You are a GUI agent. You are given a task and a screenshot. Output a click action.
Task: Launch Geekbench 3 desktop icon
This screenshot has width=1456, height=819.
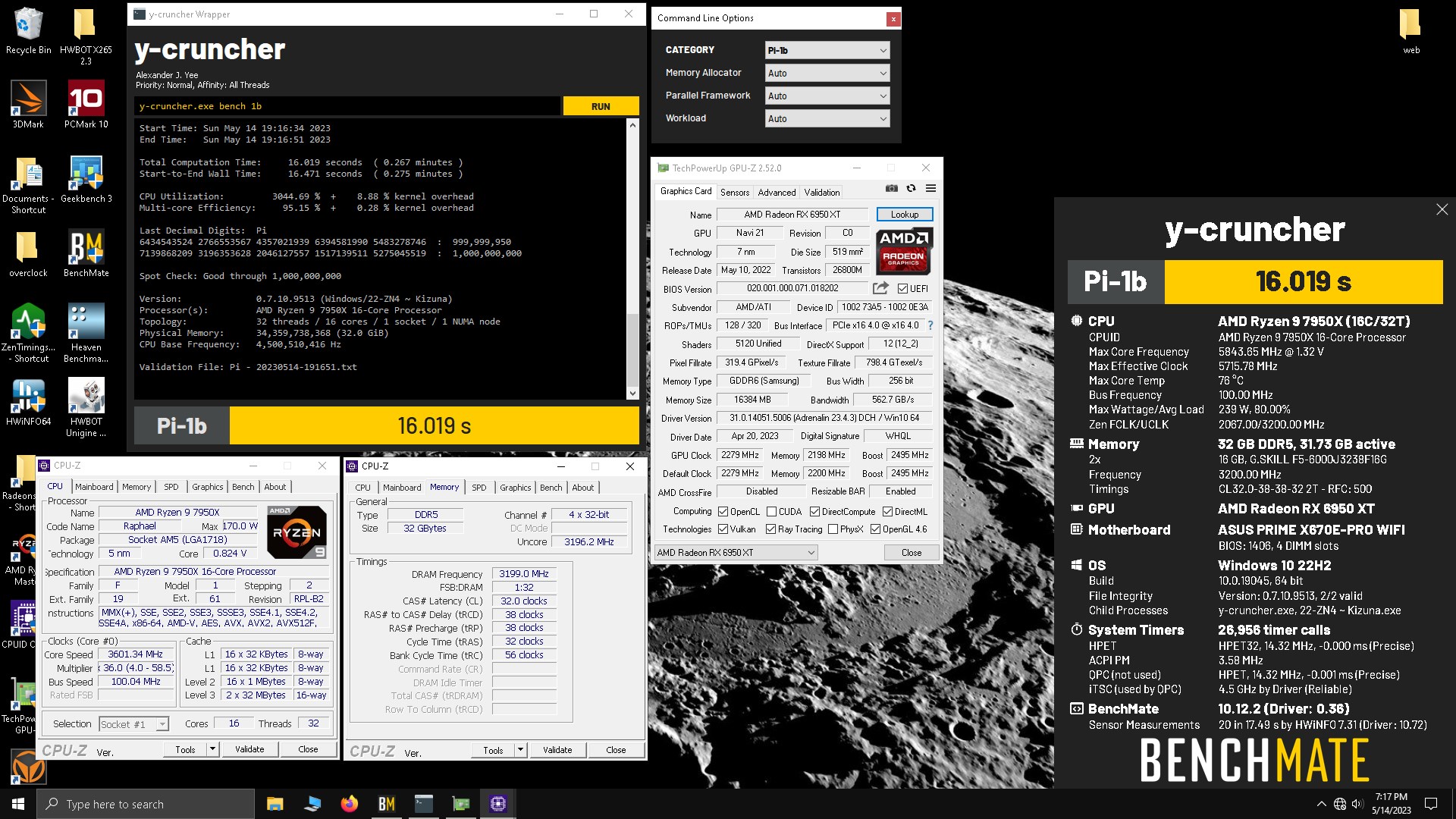coord(86,180)
